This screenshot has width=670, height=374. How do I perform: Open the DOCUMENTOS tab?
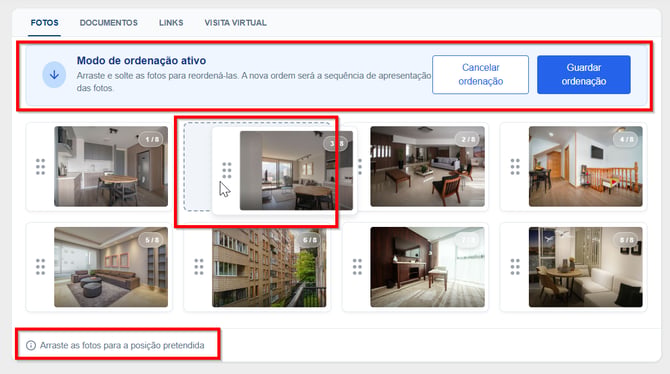click(x=109, y=23)
